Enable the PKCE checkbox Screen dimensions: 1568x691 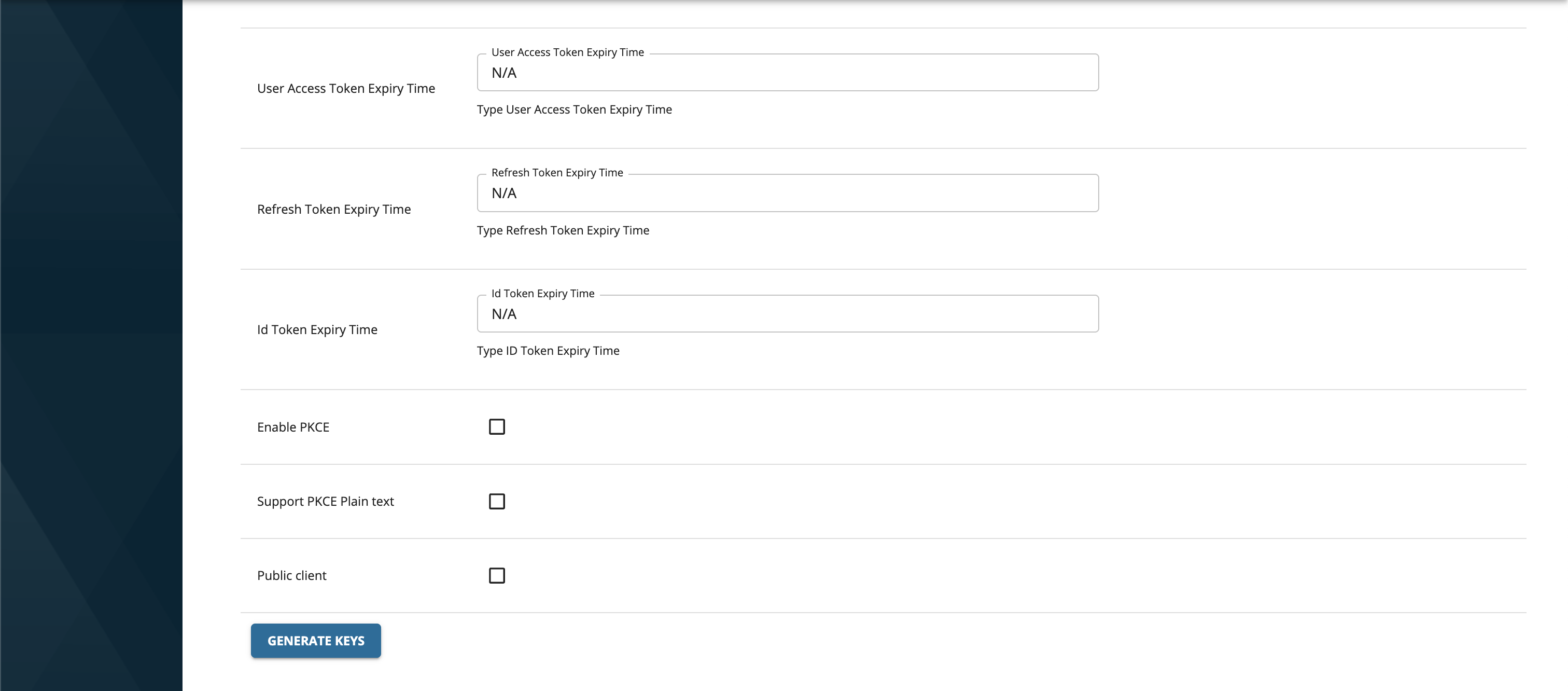pos(498,426)
